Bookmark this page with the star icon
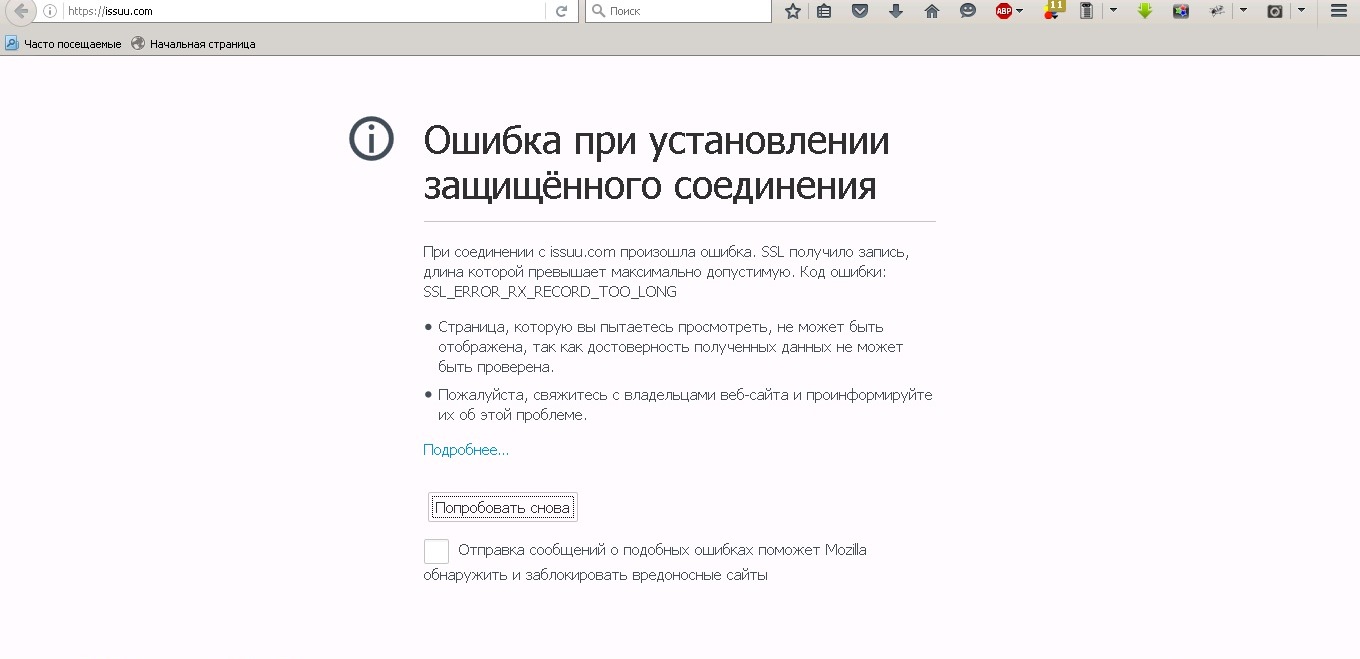The width and height of the screenshot is (1360, 659). [x=793, y=11]
